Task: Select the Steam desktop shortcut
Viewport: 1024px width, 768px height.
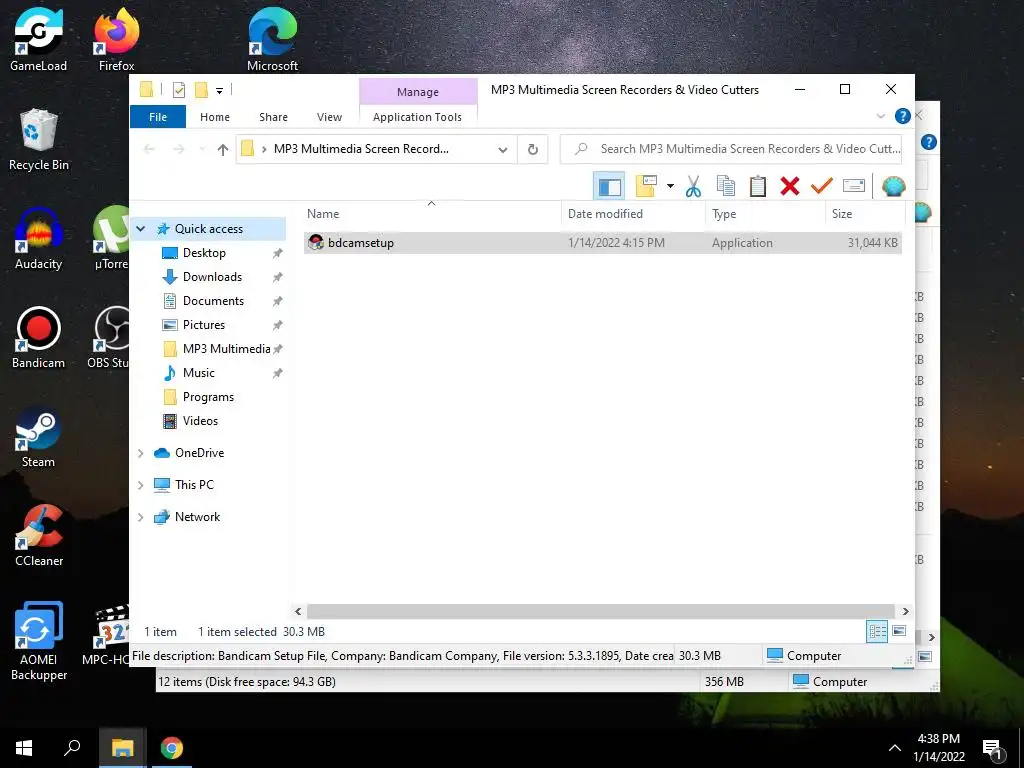Action: coord(38,437)
